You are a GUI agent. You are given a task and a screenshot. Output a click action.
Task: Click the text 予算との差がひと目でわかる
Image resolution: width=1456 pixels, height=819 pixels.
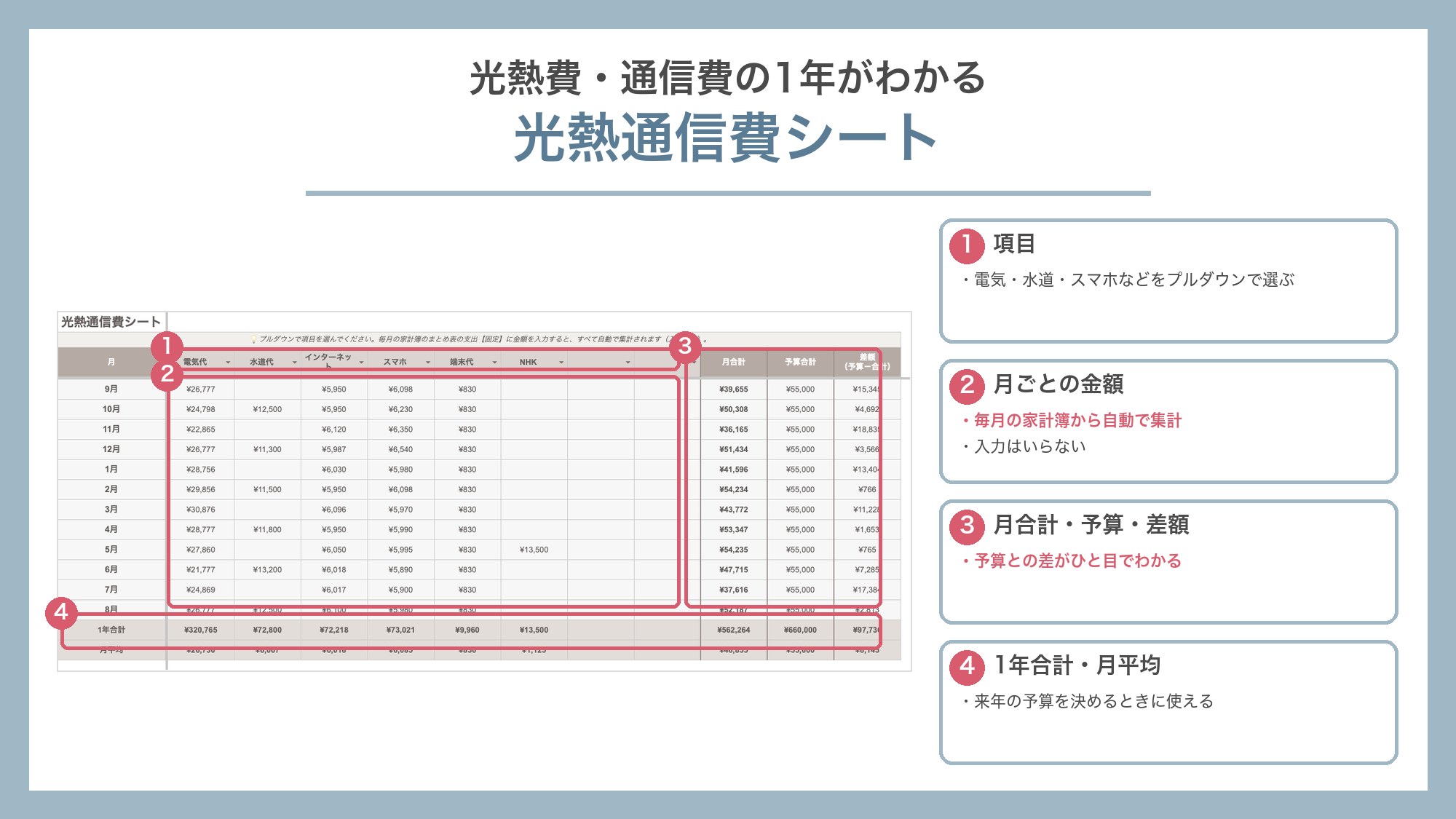click(x=1077, y=561)
